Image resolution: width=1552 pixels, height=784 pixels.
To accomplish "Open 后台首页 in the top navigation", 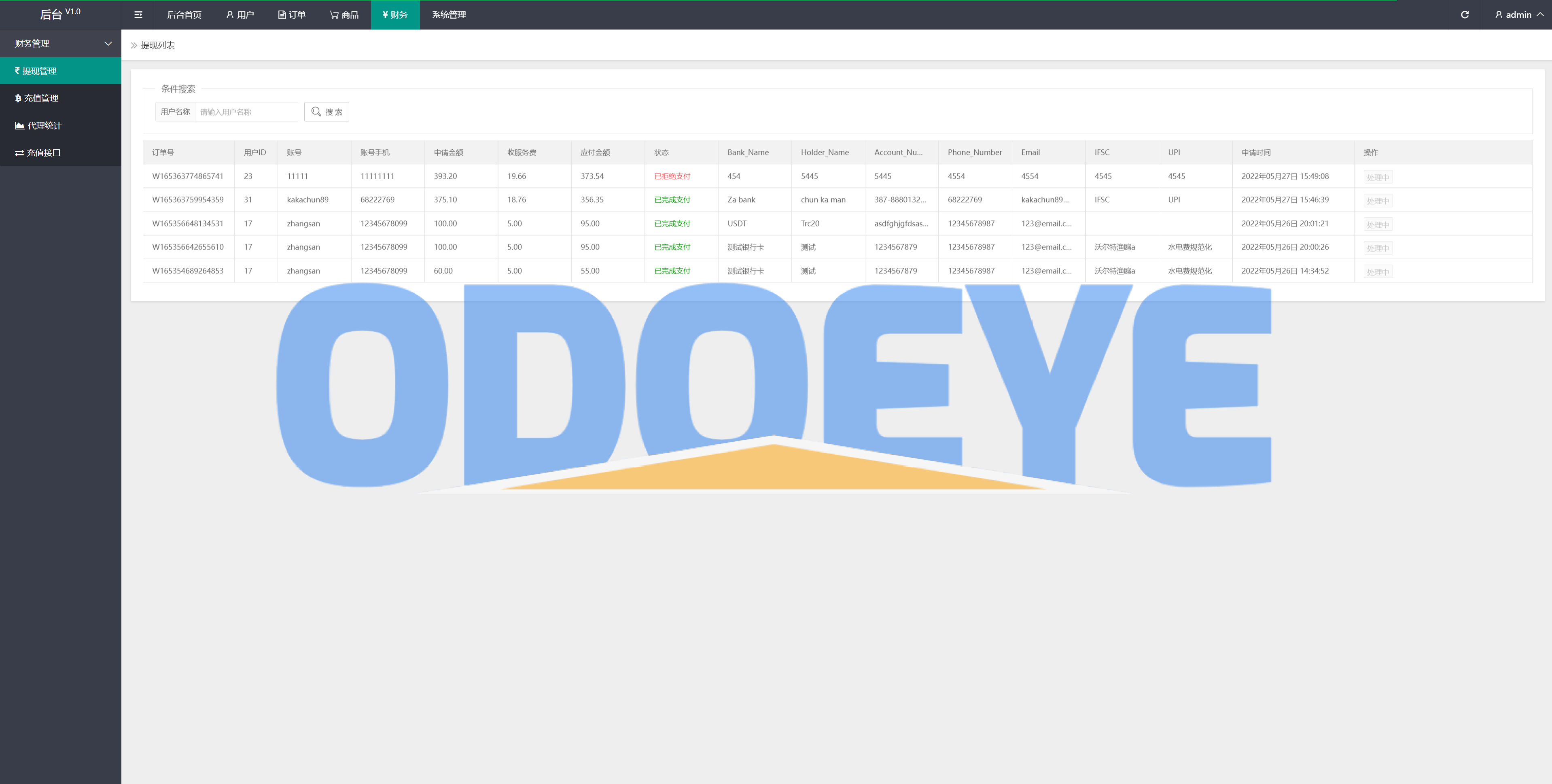I will coord(184,15).
